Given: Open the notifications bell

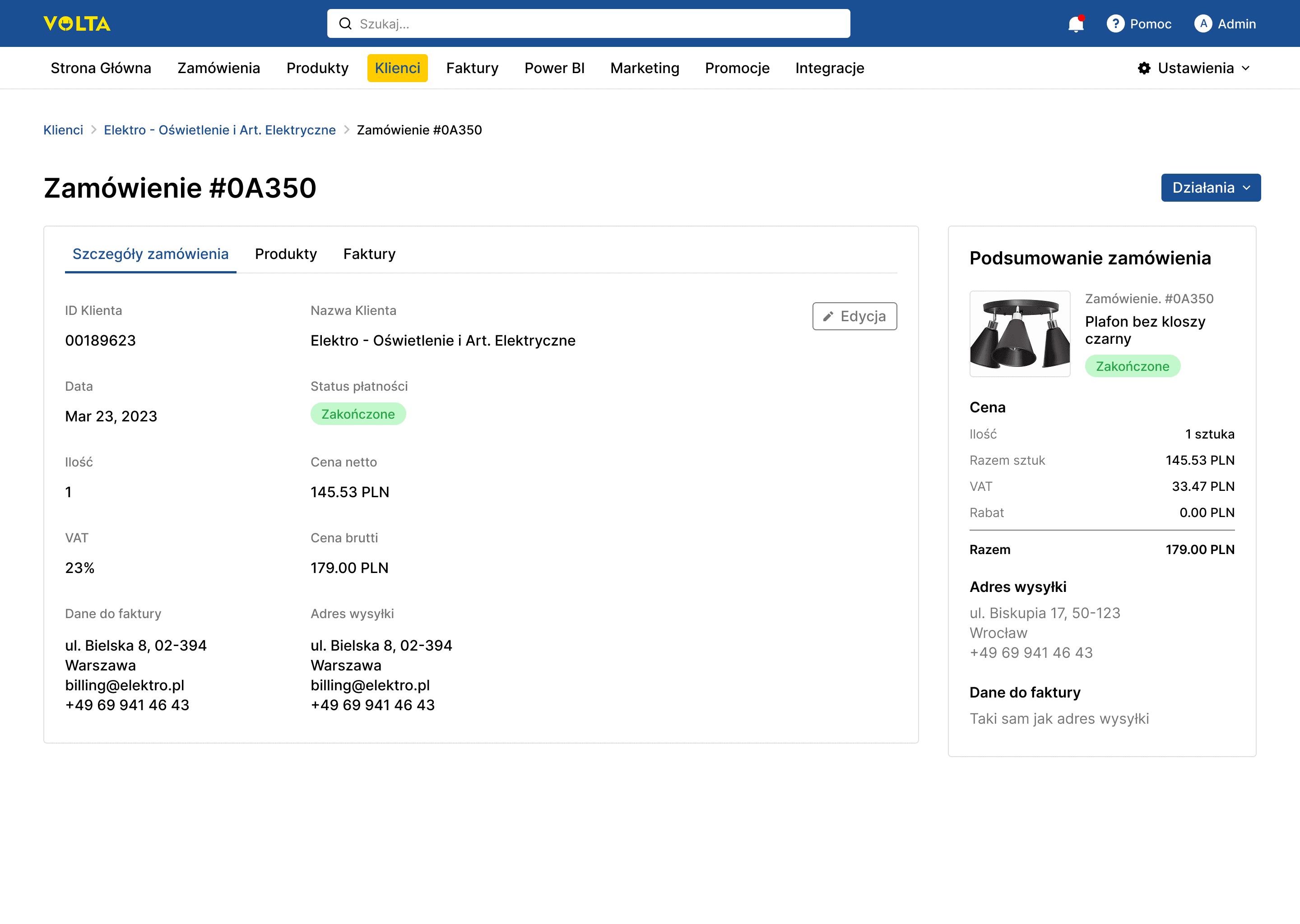Looking at the screenshot, I should pos(1075,24).
